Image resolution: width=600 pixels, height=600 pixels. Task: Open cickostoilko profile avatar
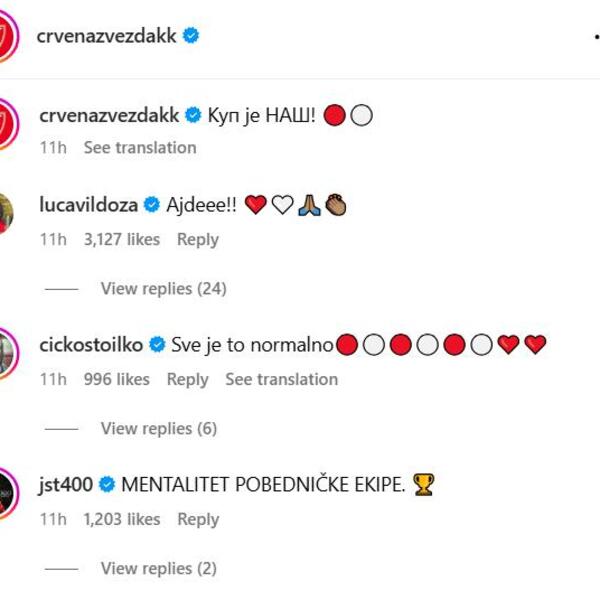(x=8, y=352)
